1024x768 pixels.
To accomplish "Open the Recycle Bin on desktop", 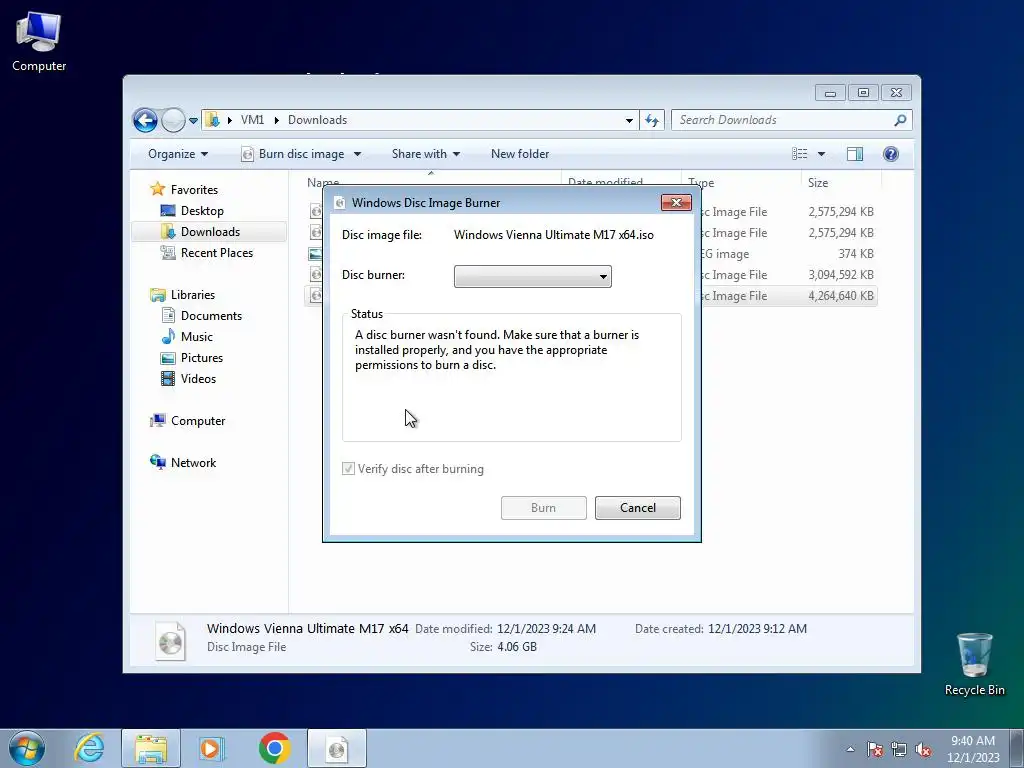I will tap(974, 664).
